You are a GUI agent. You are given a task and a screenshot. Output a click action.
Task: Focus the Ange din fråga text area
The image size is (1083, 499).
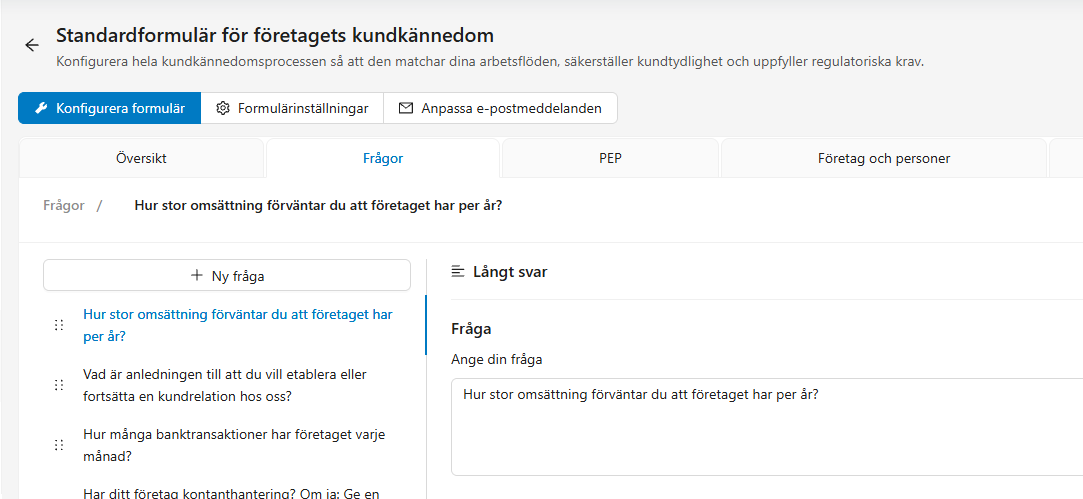click(x=767, y=427)
